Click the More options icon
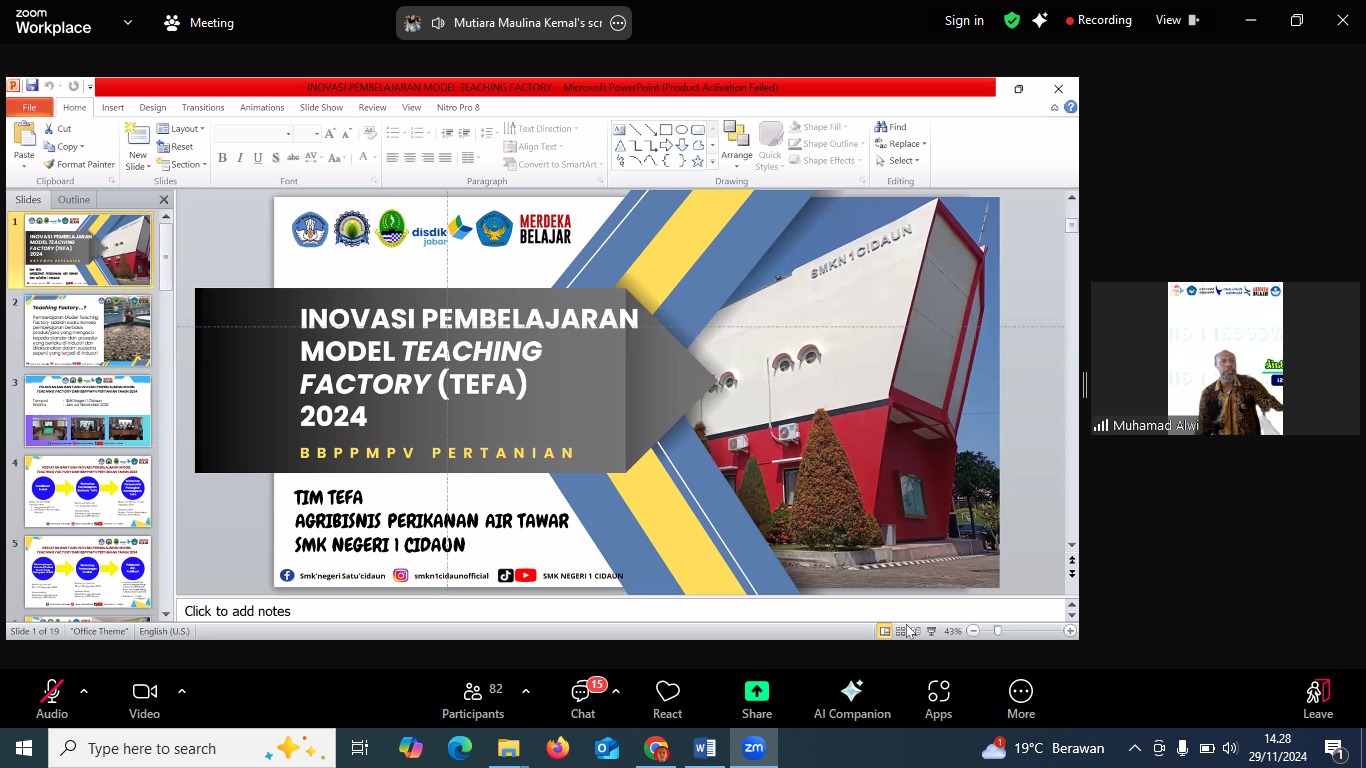This screenshot has width=1366, height=768. pos(1020,692)
